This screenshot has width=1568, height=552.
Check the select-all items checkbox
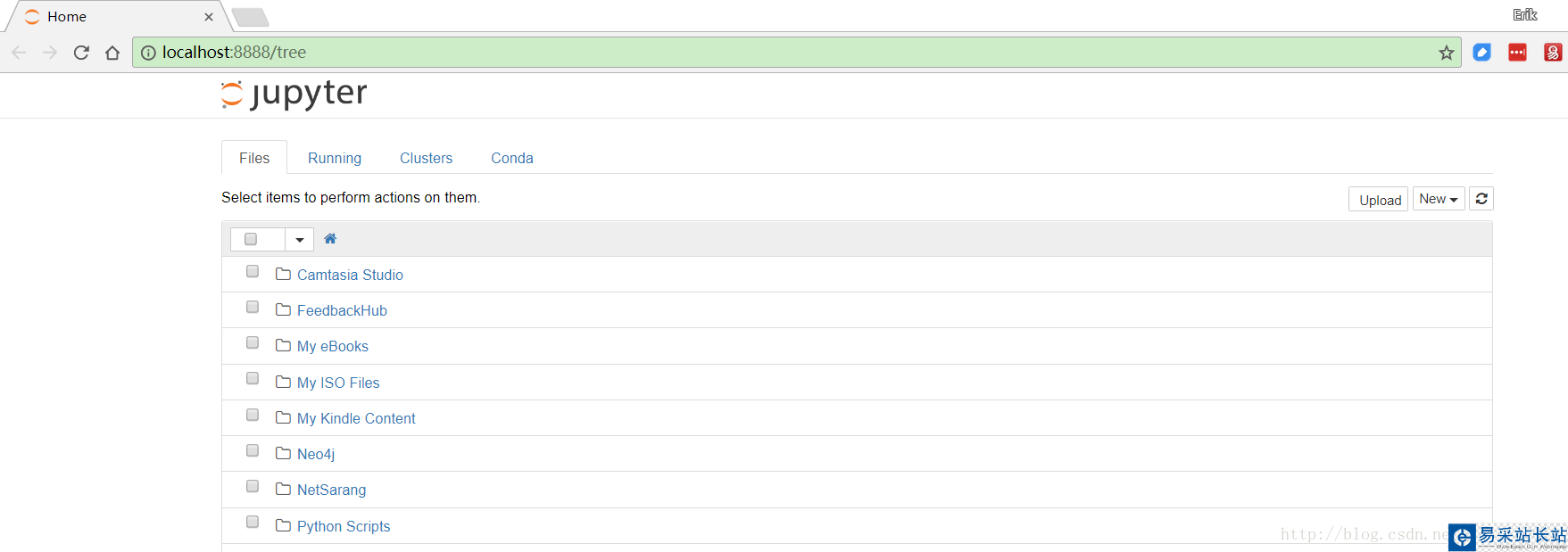[251, 239]
